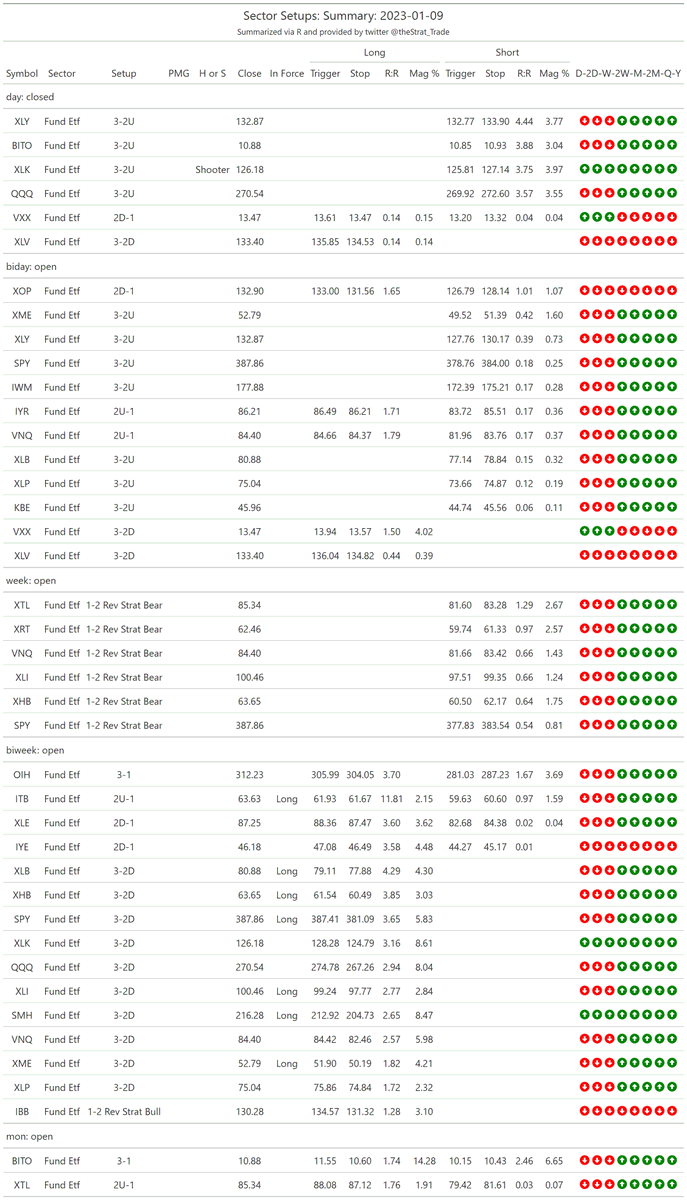Click the D timeframe arrow in the XRT row

584,629
